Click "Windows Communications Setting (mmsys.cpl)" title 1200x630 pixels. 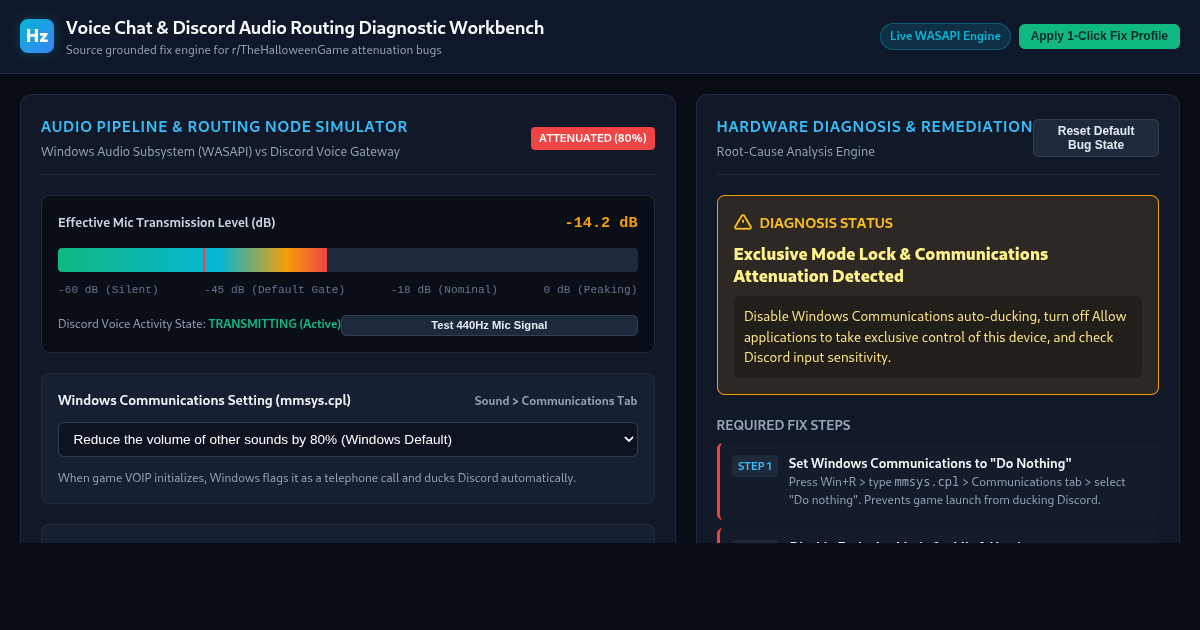[x=204, y=400]
